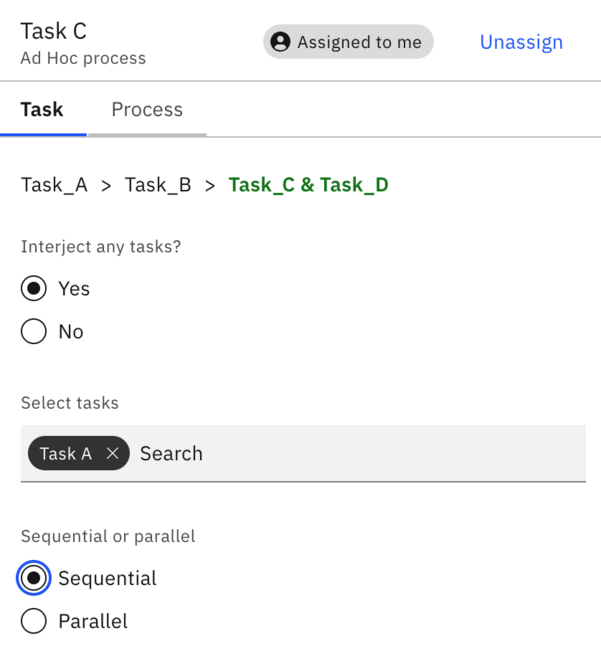The height and width of the screenshot is (651, 601).
Task: Click the green Task_C & Task_D step
Action: (309, 185)
